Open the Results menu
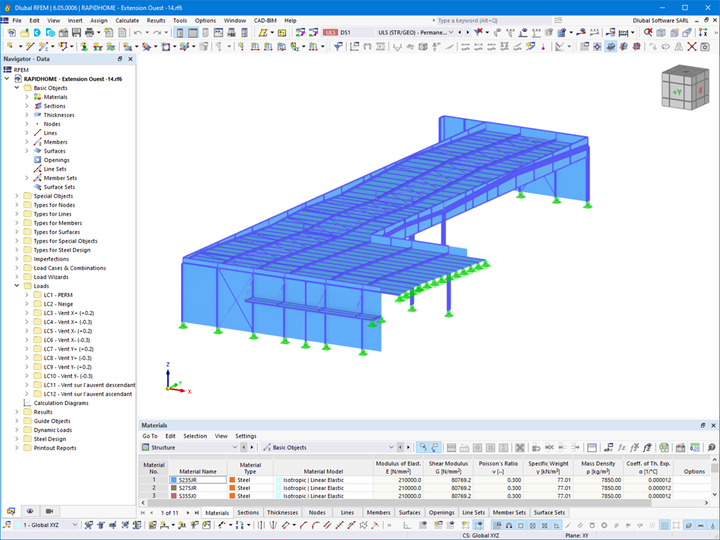720x540 pixels. [156, 21]
